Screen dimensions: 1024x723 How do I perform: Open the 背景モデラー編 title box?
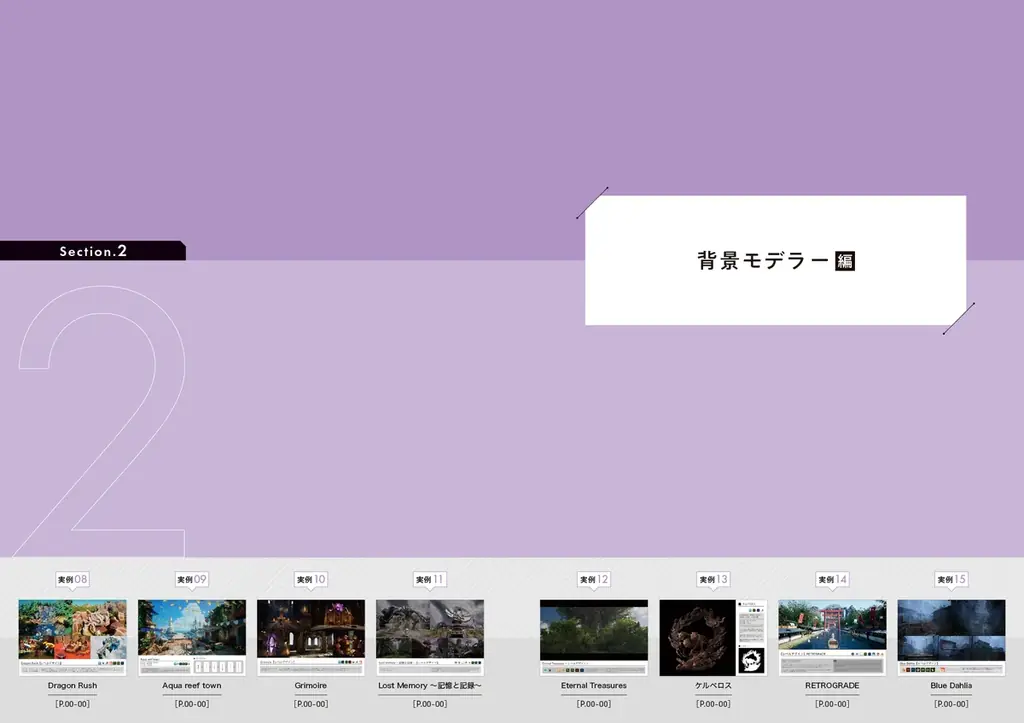click(776, 260)
